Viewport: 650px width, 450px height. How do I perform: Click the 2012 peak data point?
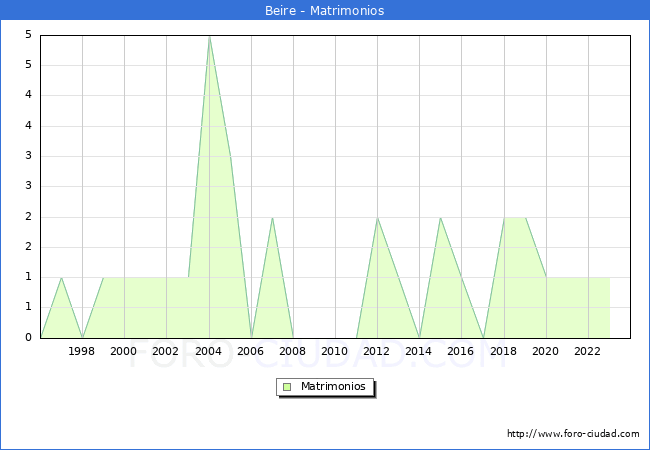(x=378, y=218)
